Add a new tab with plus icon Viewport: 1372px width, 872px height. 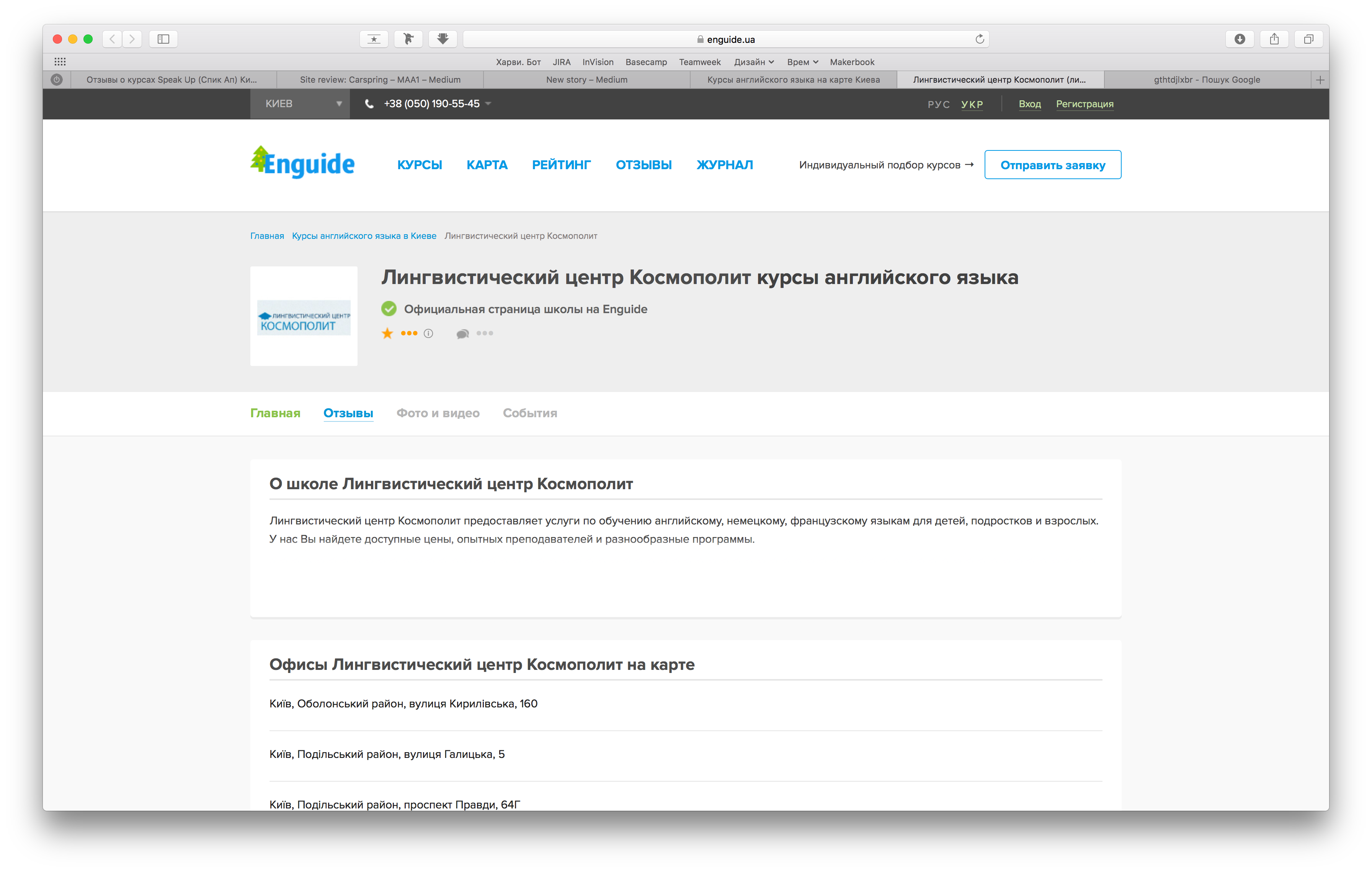coord(1320,80)
